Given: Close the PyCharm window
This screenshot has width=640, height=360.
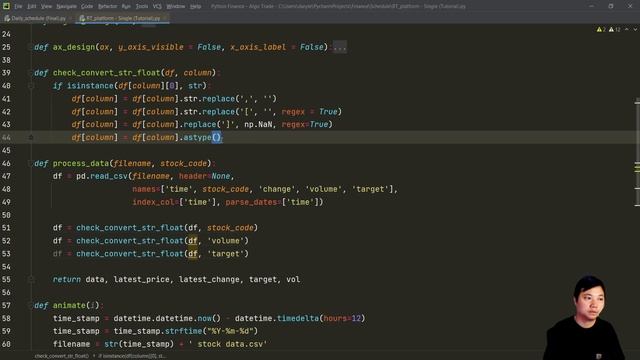Looking at the screenshot, I should (630, 6).
